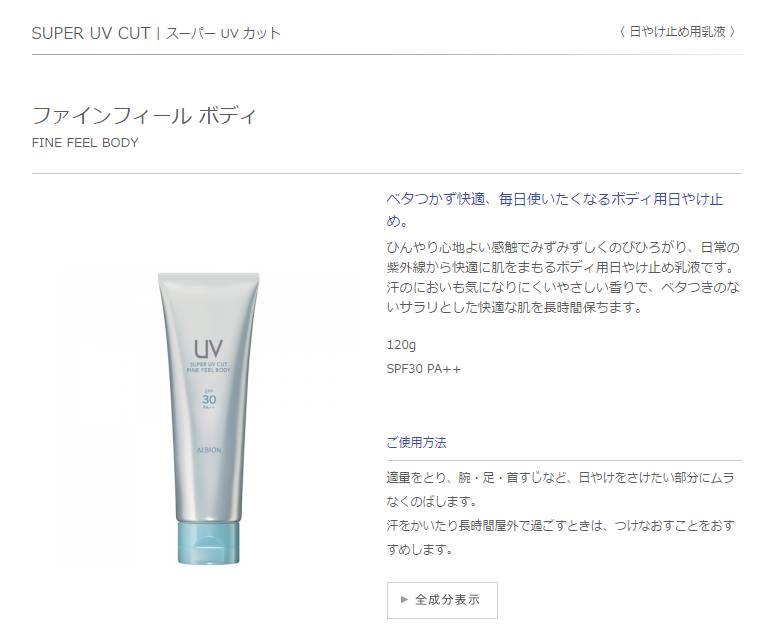Click the left bracket beside 日やけ止め用乳液
Screen dimensions: 772x632
622,32
